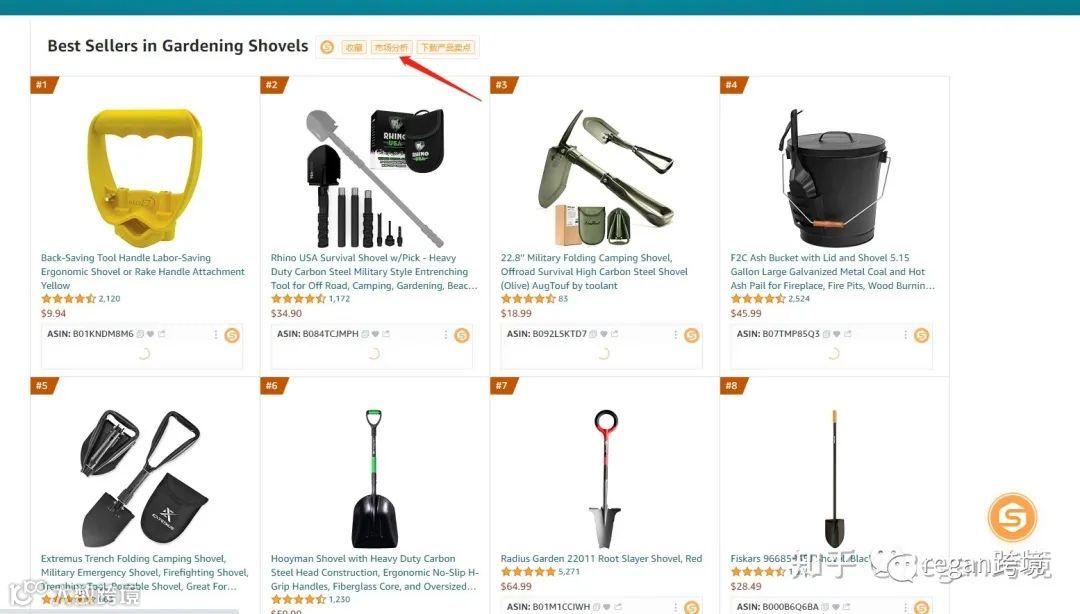Click the large floating orange S button
Viewport: 1080px width, 614px height.
click(x=1012, y=517)
